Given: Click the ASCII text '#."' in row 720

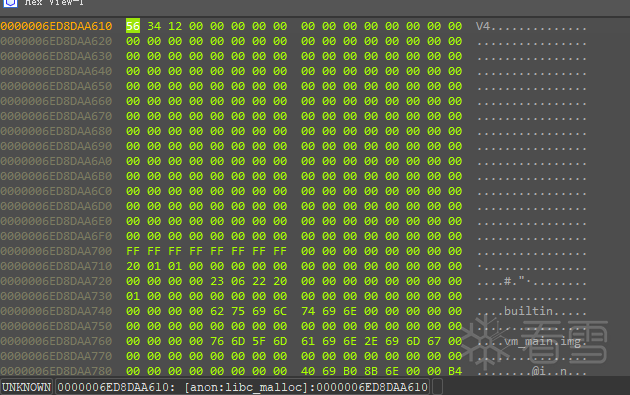Looking at the screenshot, I should click(514, 281).
